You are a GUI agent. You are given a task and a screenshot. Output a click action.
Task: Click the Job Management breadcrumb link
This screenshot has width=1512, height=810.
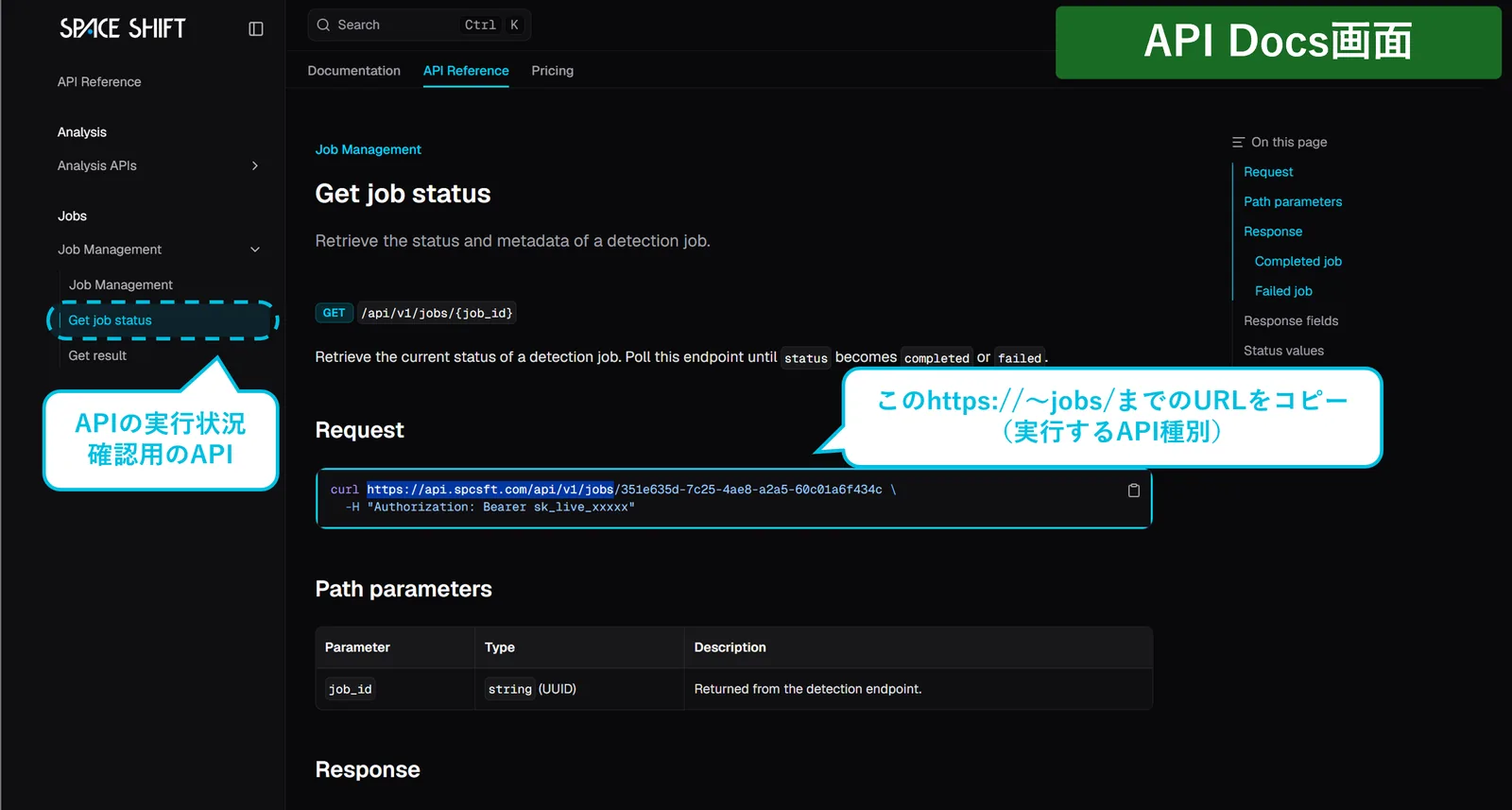368,149
